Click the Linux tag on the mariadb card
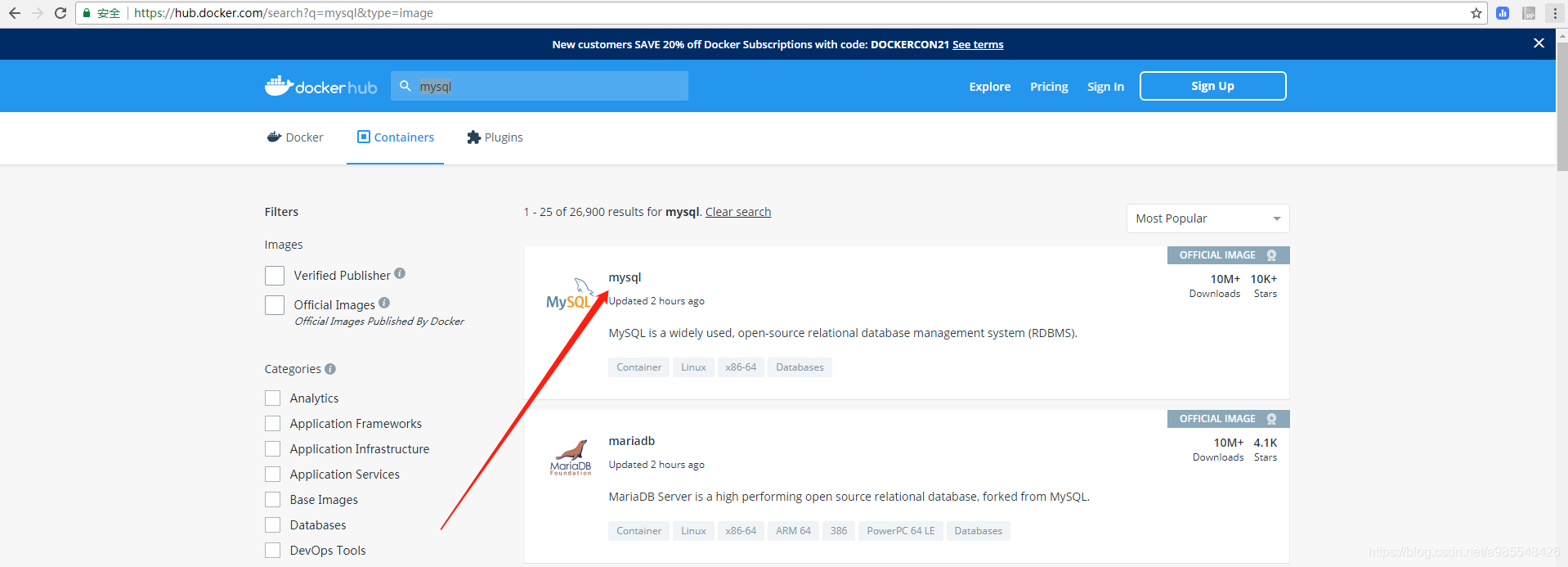Image resolution: width=1568 pixels, height=567 pixels. (x=693, y=531)
